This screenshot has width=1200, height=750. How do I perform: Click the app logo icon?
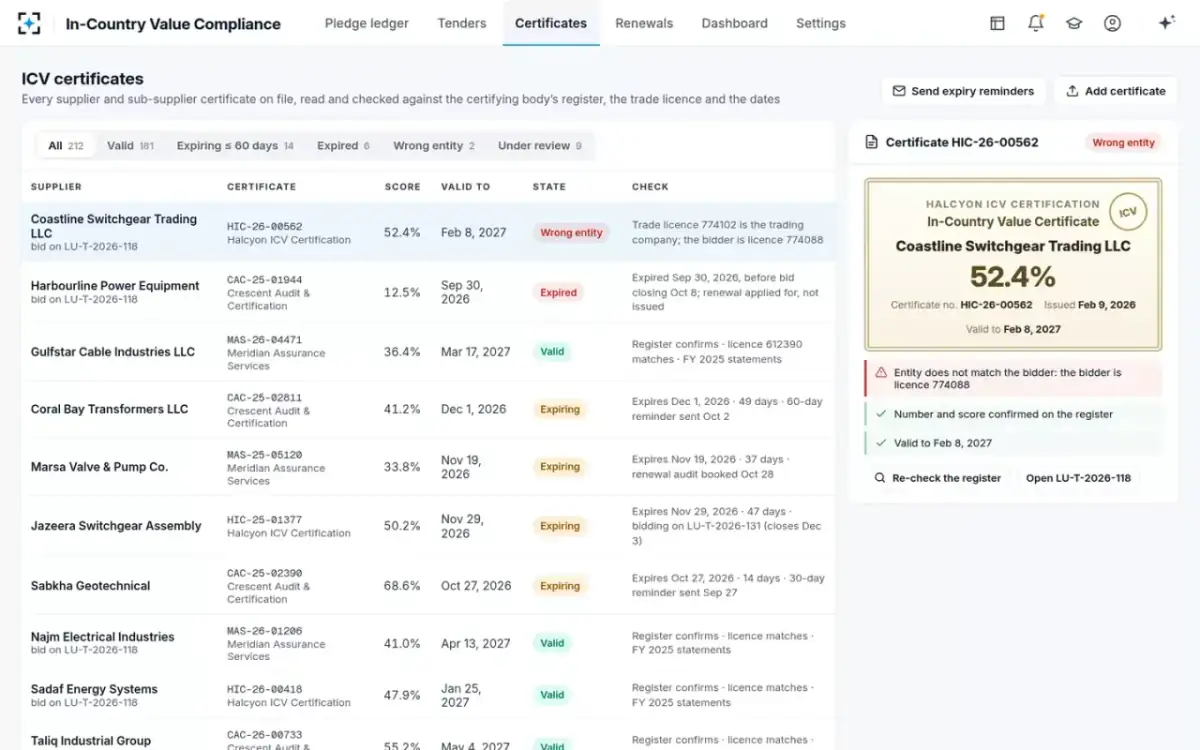29,23
